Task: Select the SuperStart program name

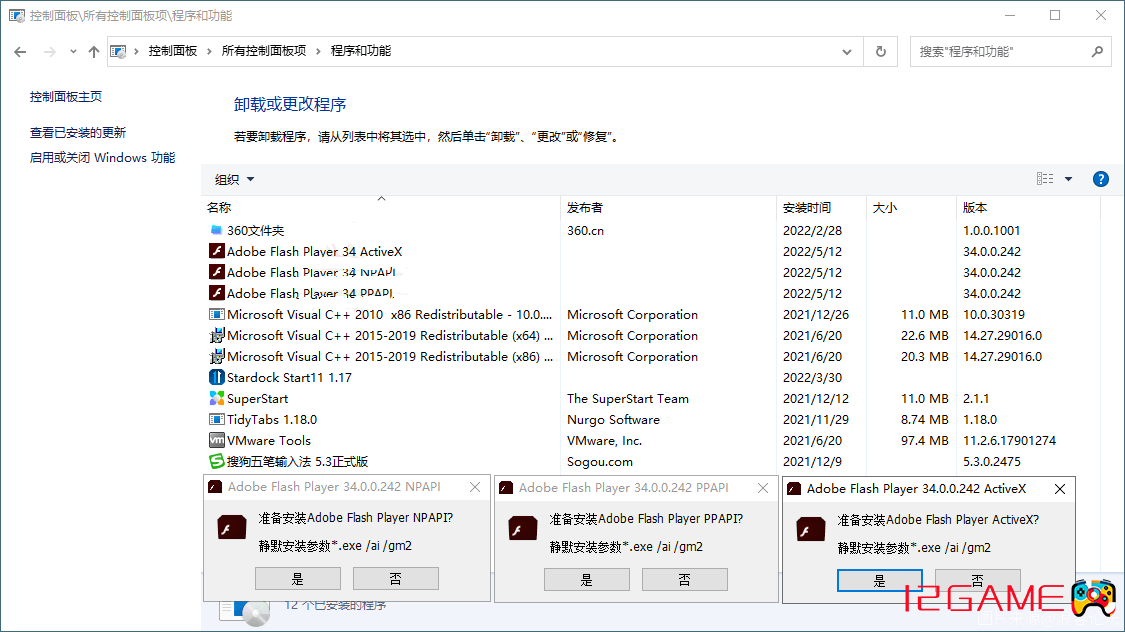Action: [258, 399]
